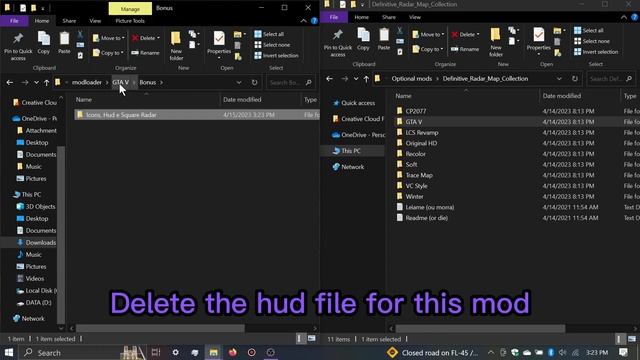640x360 pixels.
Task: Open Home tab in Definitive_Radar_Map_Collection window
Action: tap(361, 17)
